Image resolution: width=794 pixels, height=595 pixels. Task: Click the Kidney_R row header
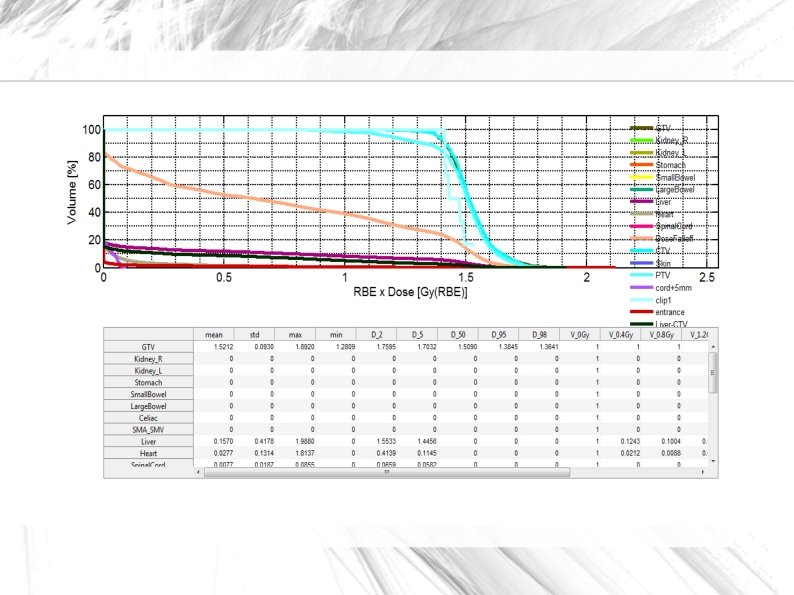pos(148,359)
